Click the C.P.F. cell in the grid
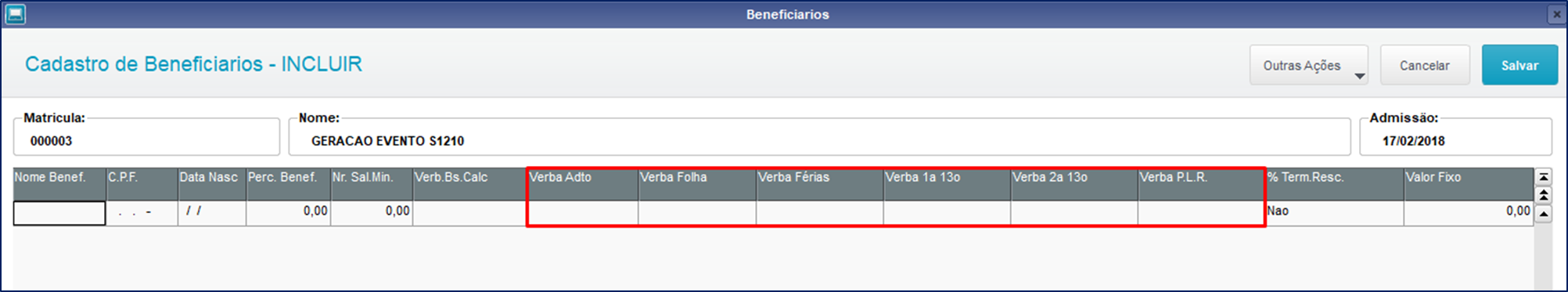 pos(142,213)
